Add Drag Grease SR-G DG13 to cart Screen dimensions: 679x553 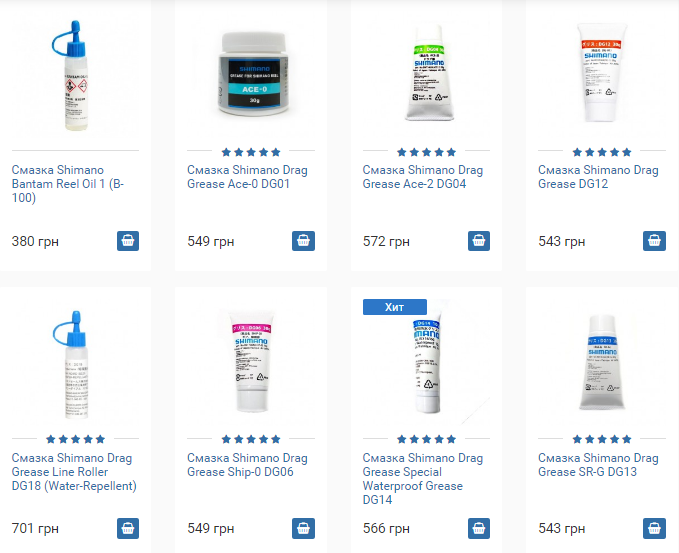tap(654, 528)
